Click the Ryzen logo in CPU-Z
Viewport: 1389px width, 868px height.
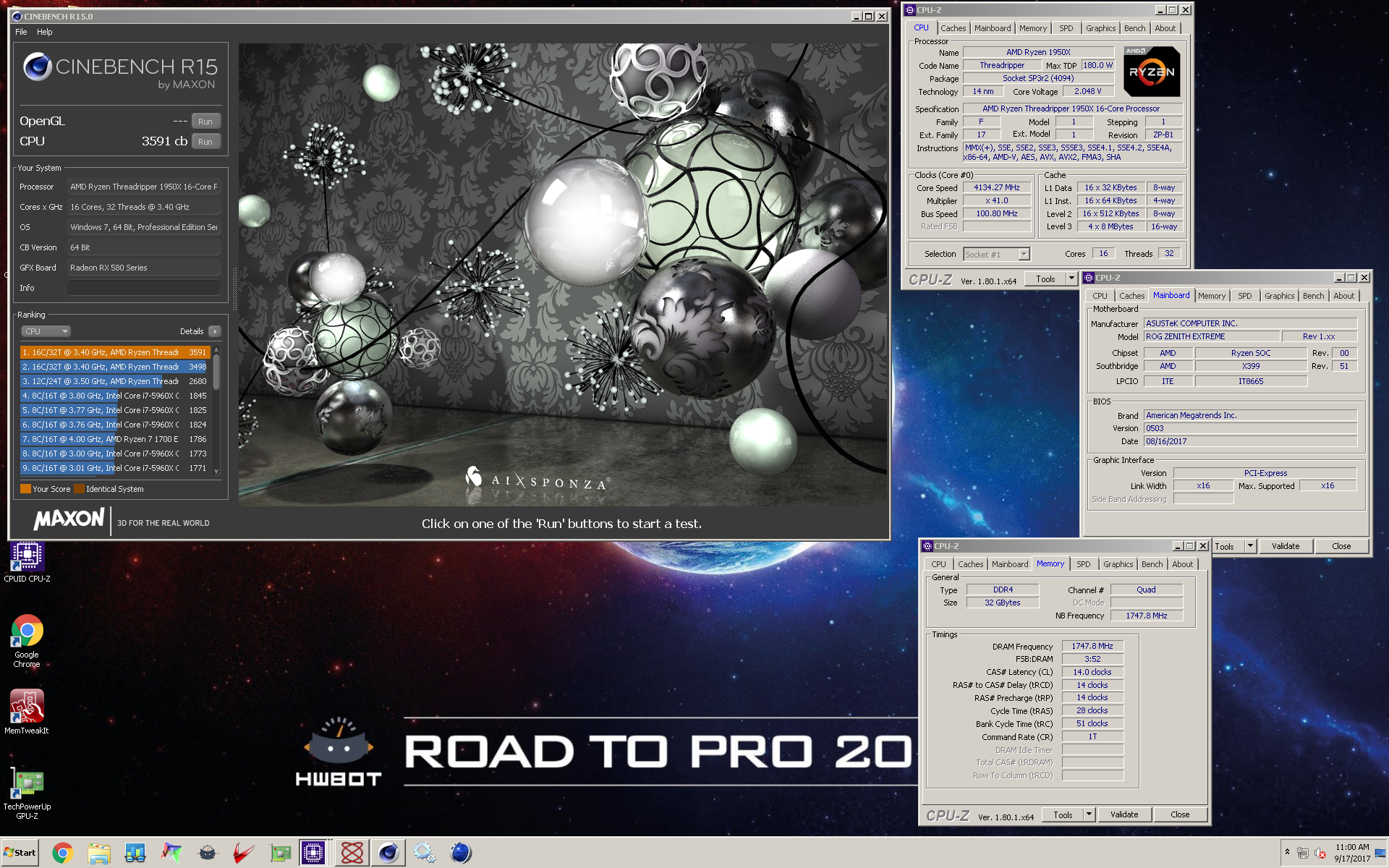(x=1152, y=71)
